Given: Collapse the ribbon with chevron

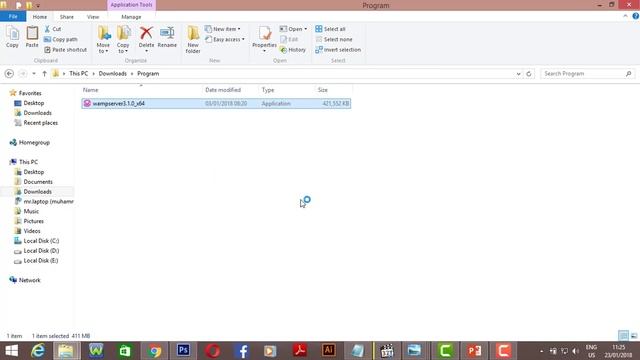Looking at the screenshot, I should [x=625, y=16].
